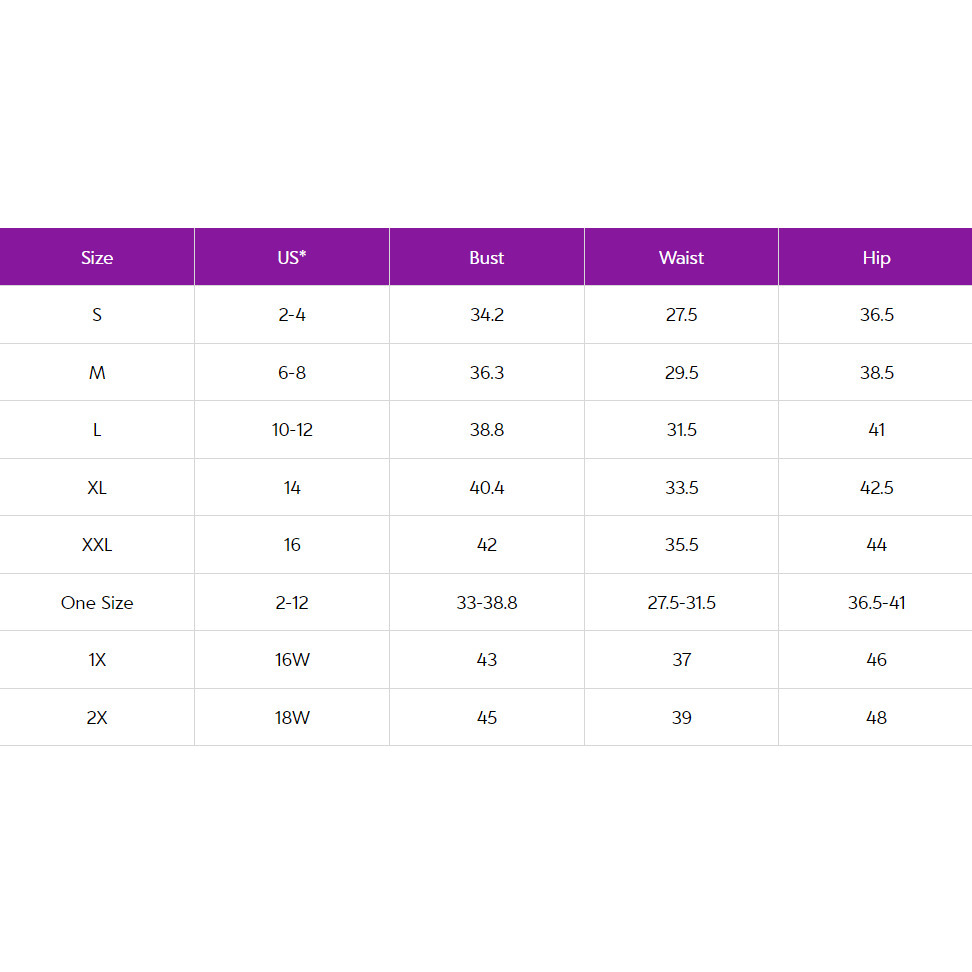Select the Bust column header
This screenshot has height=972, width=972.
[x=487, y=257]
